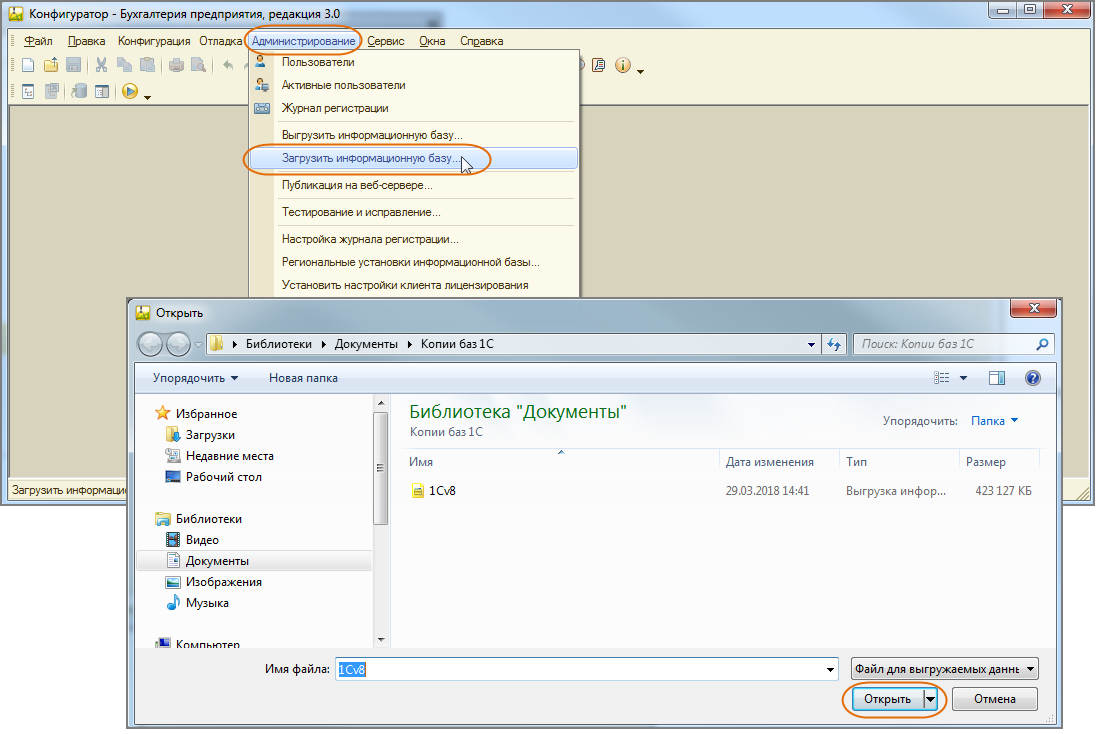Open the Файл menu

pos(38,41)
